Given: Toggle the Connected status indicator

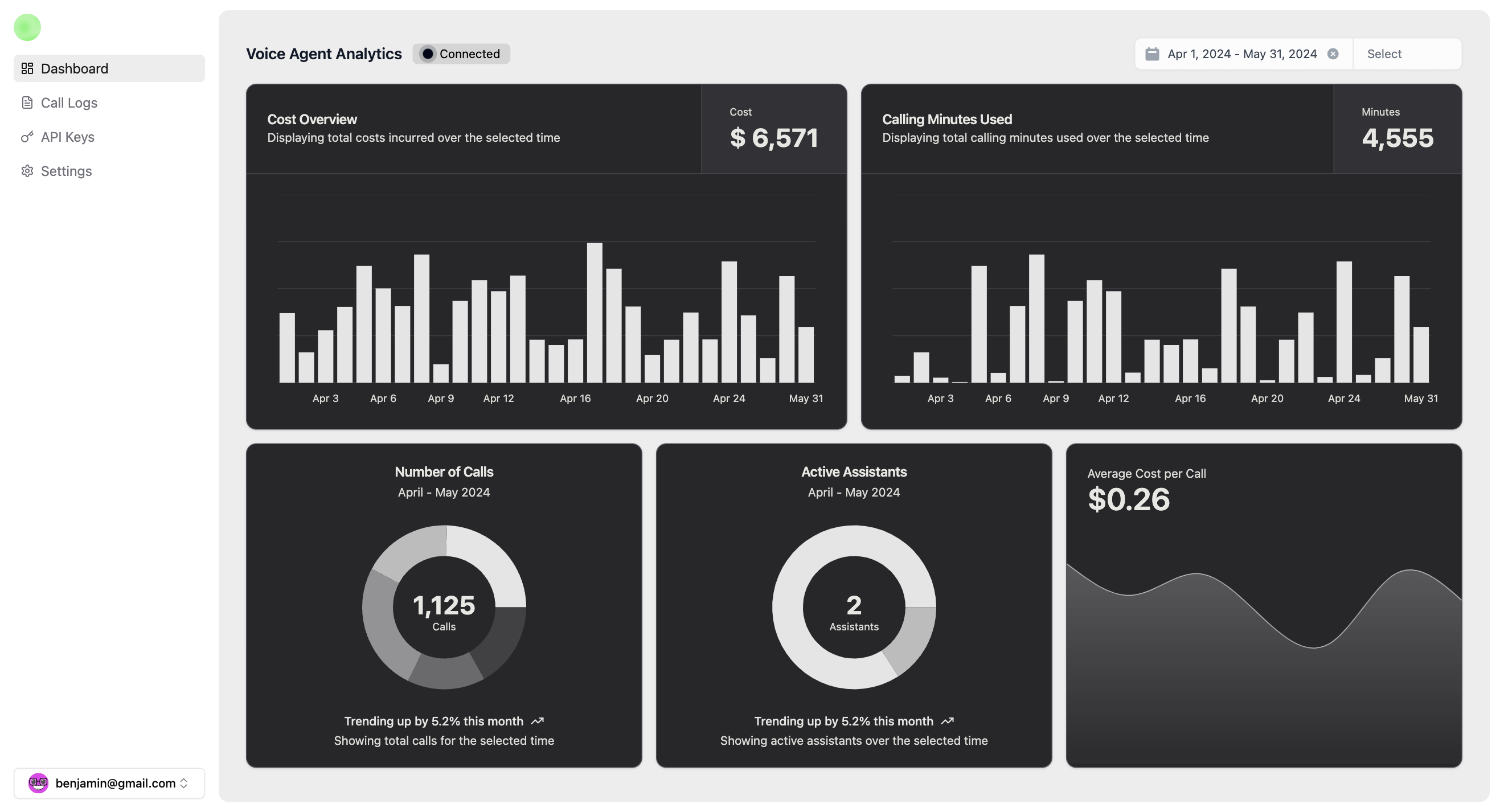Looking at the screenshot, I should pyautogui.click(x=429, y=54).
